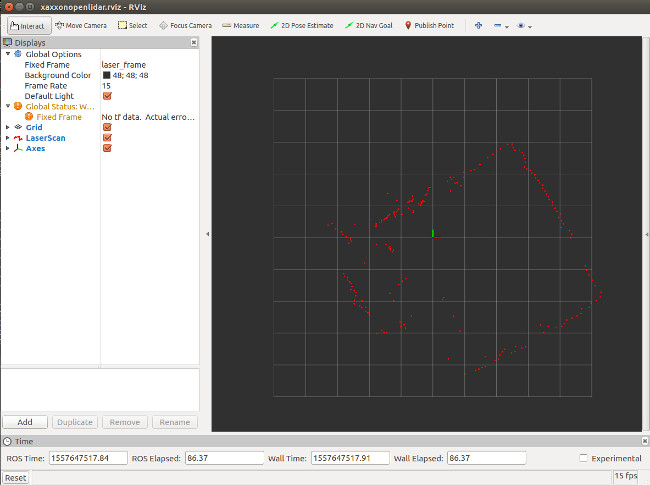
Task: Click the Global Status warning icon
Action: point(18,106)
